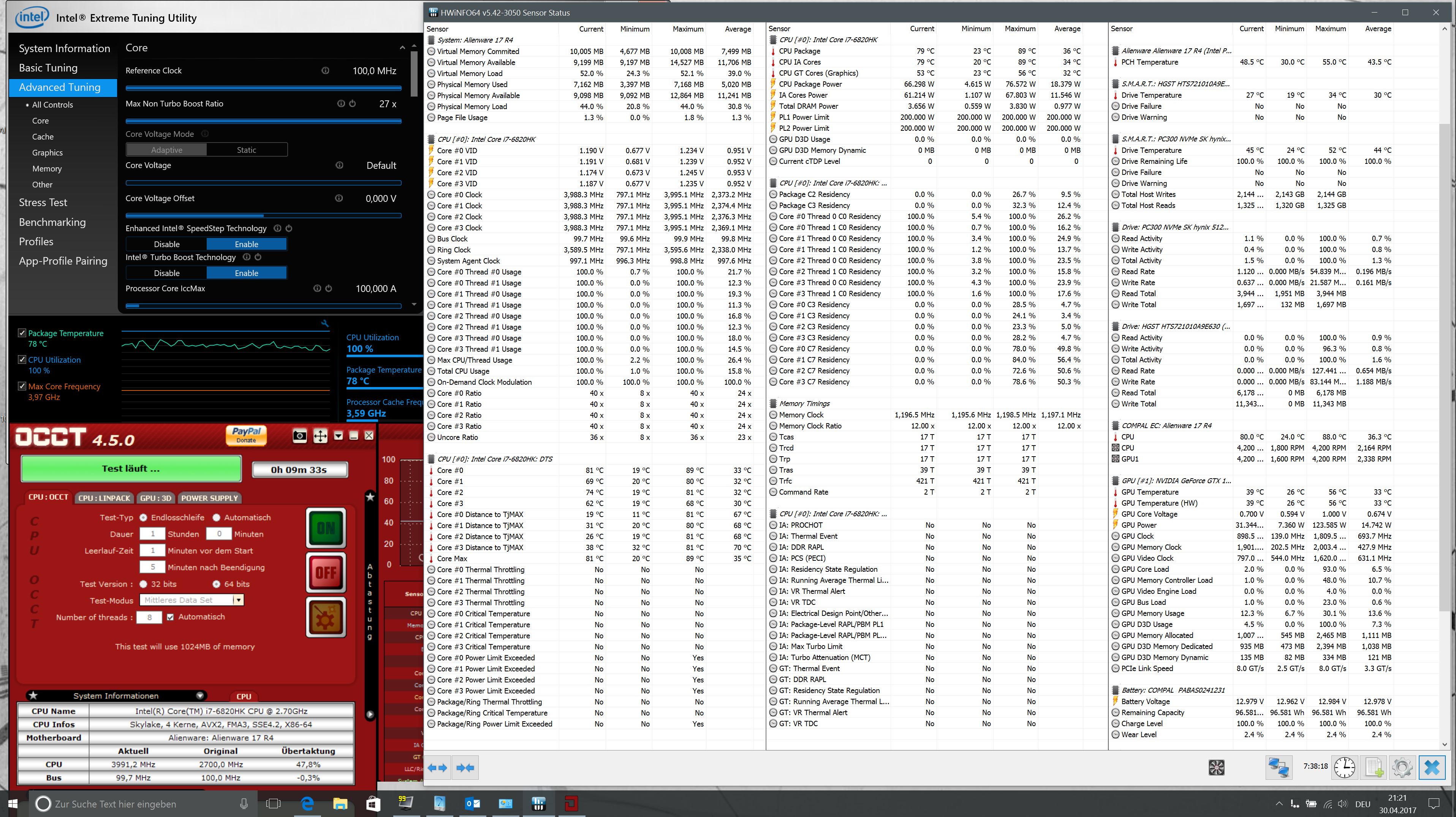Uncheck Max Core Frequency graph checkbox
The height and width of the screenshot is (817, 1456).
pyautogui.click(x=22, y=386)
